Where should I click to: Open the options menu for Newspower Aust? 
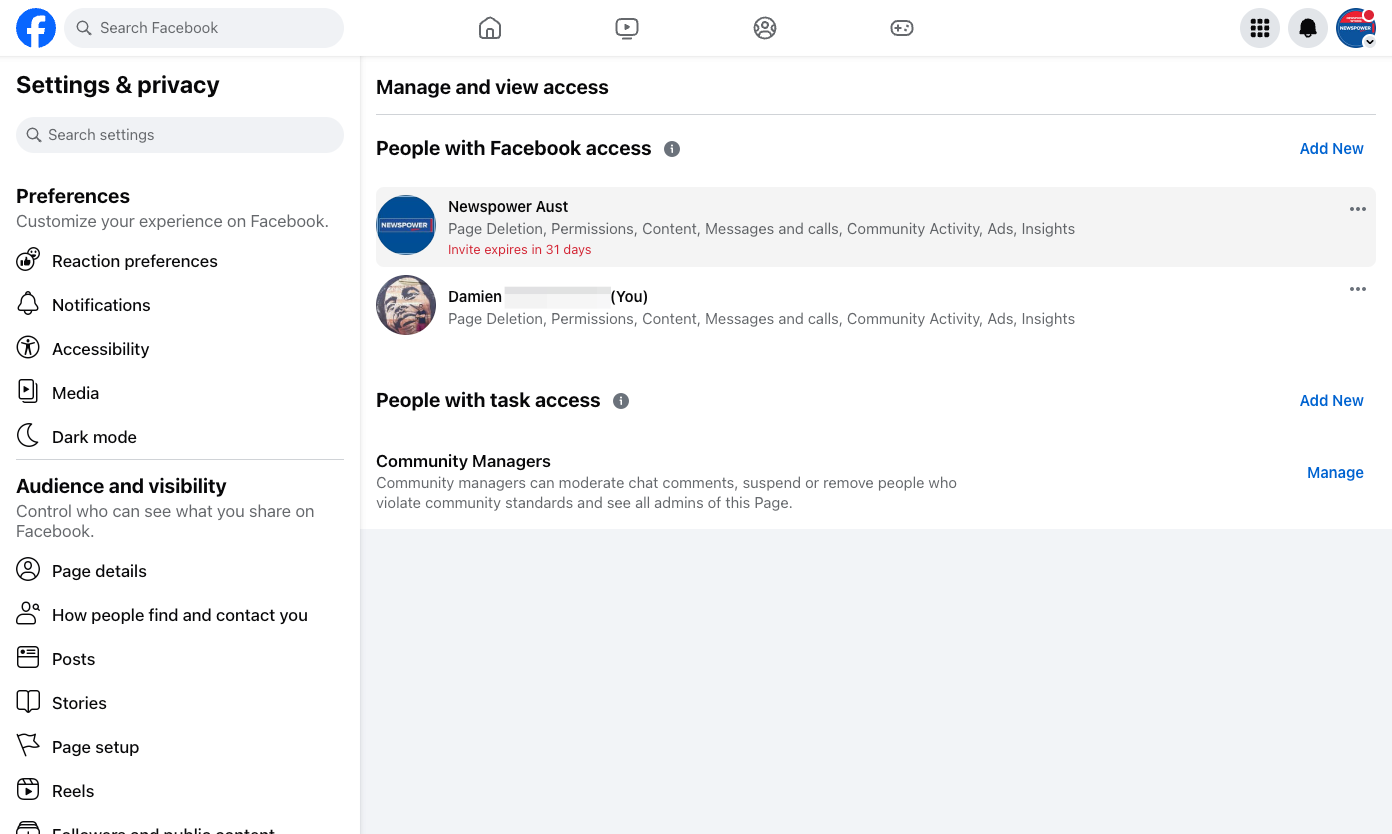(x=1357, y=209)
